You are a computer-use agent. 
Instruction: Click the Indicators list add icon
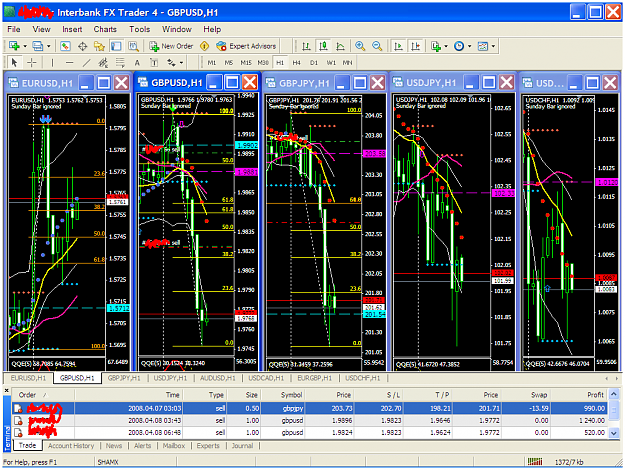pos(436,46)
